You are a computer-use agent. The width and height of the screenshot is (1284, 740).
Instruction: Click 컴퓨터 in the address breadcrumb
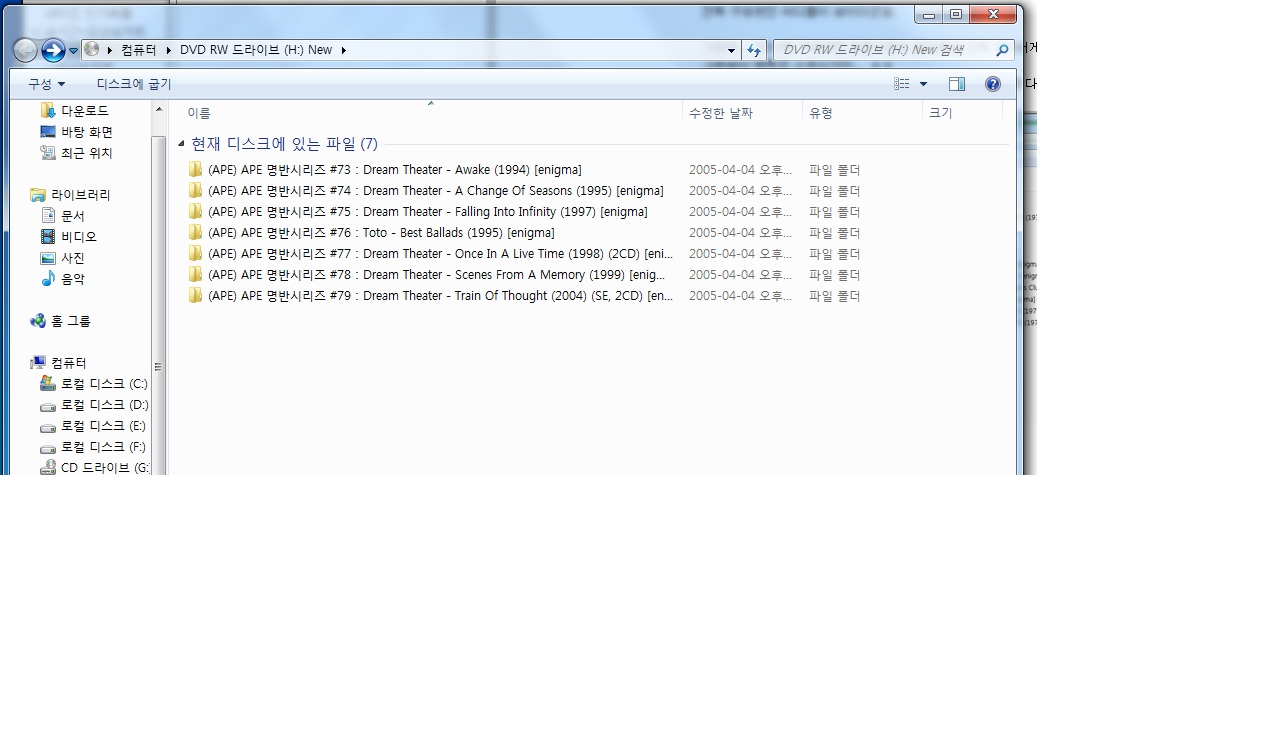pos(138,50)
